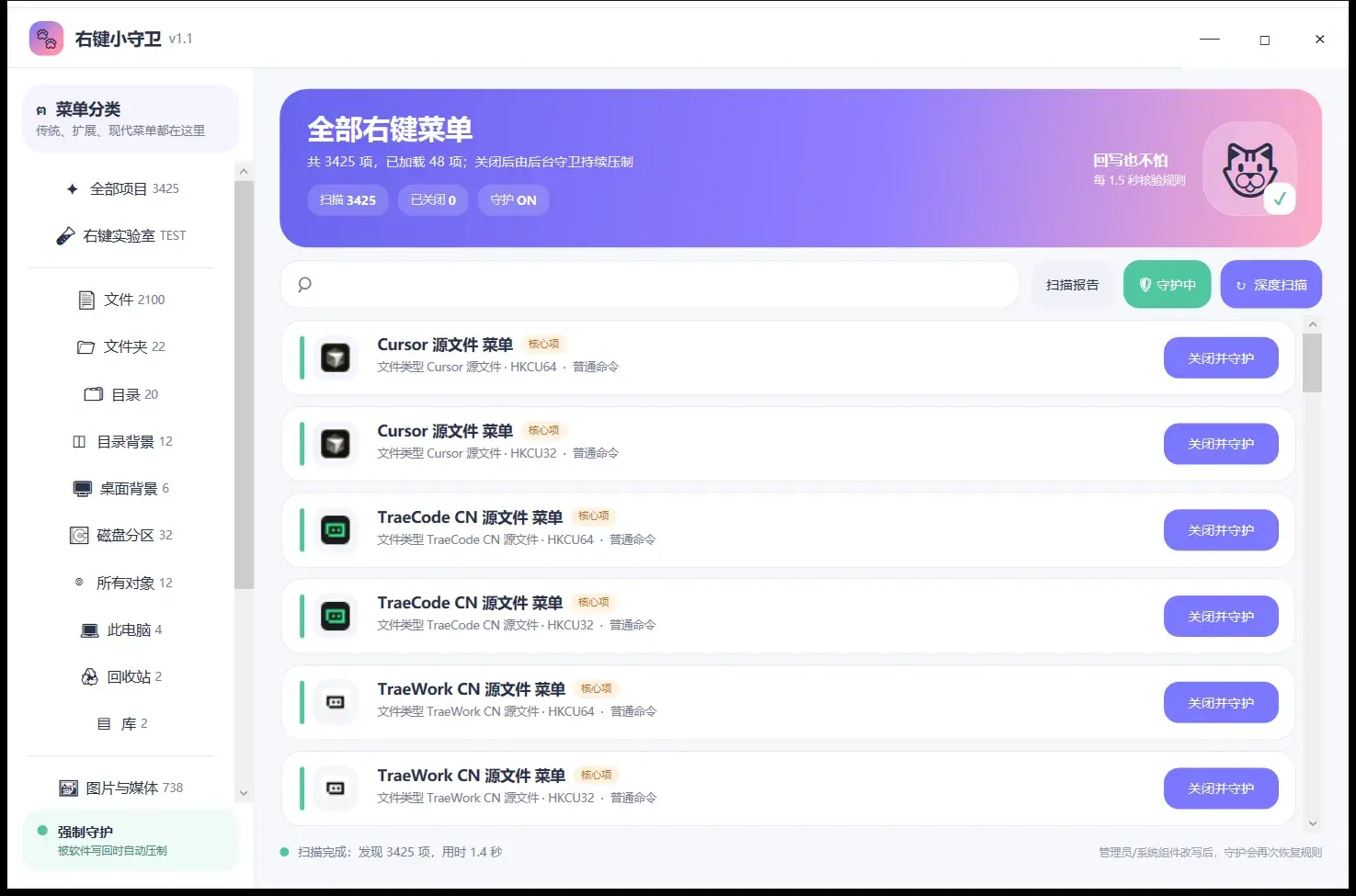Click 关闭并守护 for Cursor HKCU64 entry
This screenshot has height=896, width=1356.
coord(1221,357)
